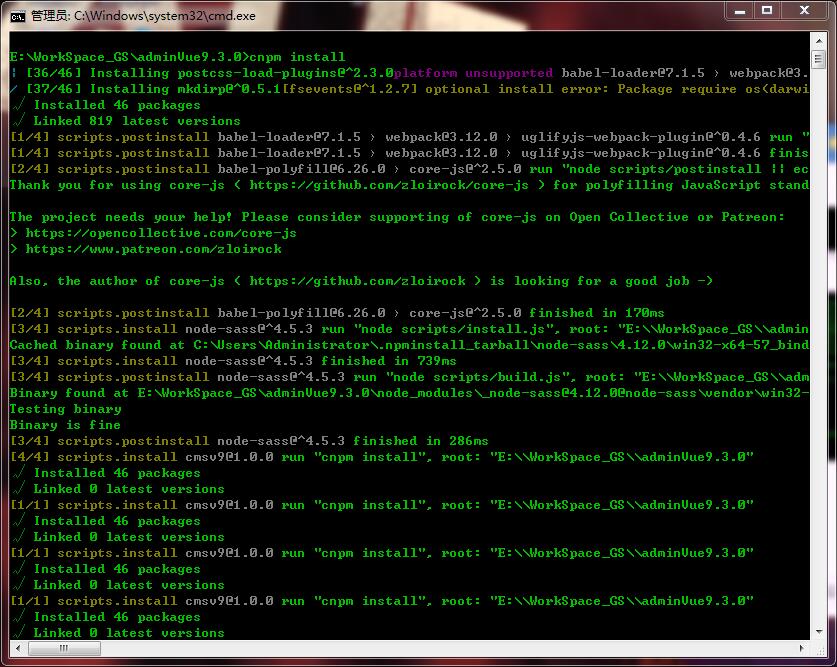Click 'finished in 739ms' text
The image size is (837, 667).
click(389, 361)
